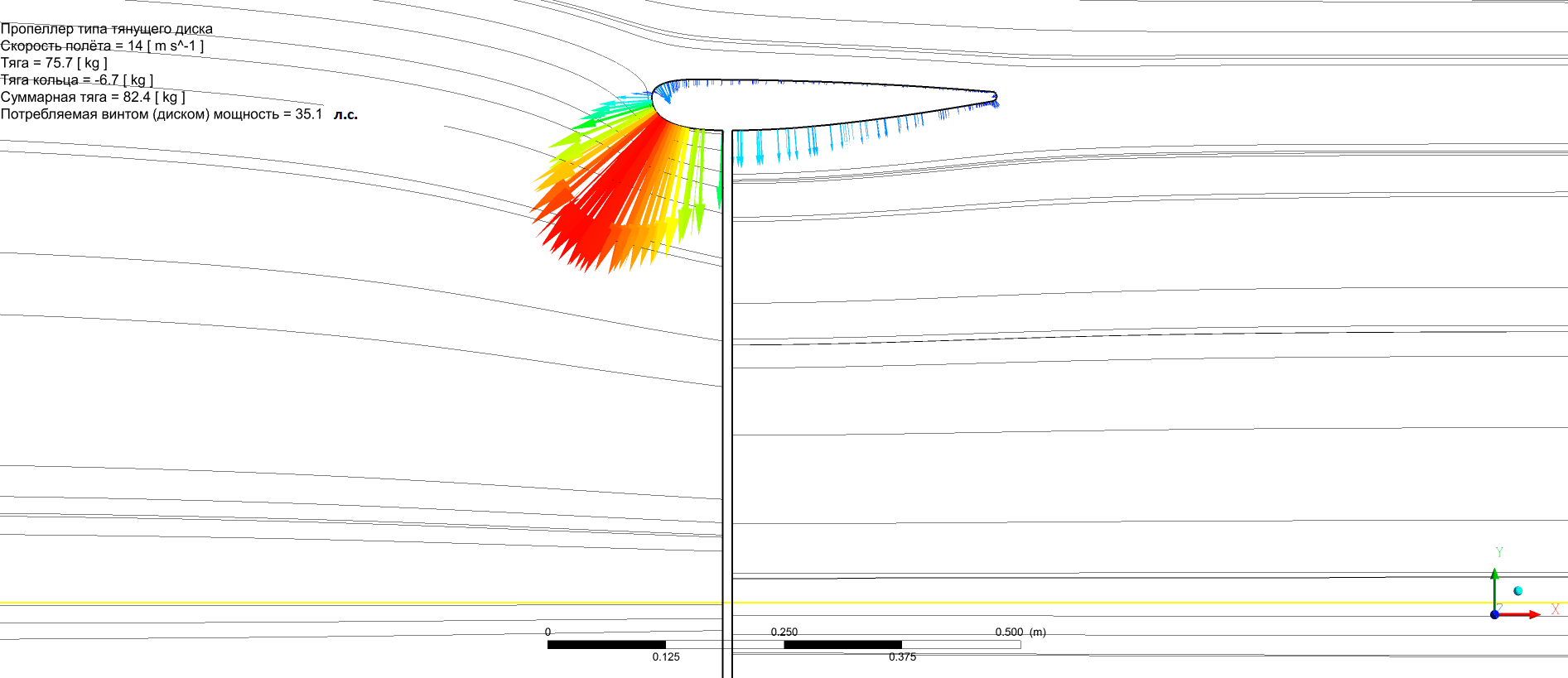Click the cyan sphere on the axis triad

coord(1517,590)
